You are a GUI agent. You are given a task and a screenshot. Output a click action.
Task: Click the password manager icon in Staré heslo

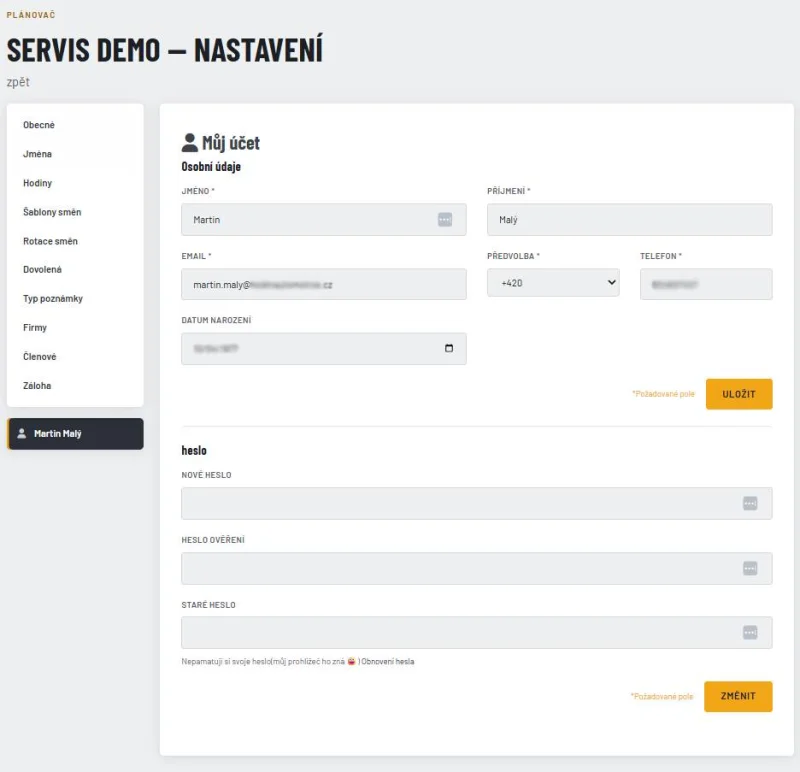[x=749, y=633]
